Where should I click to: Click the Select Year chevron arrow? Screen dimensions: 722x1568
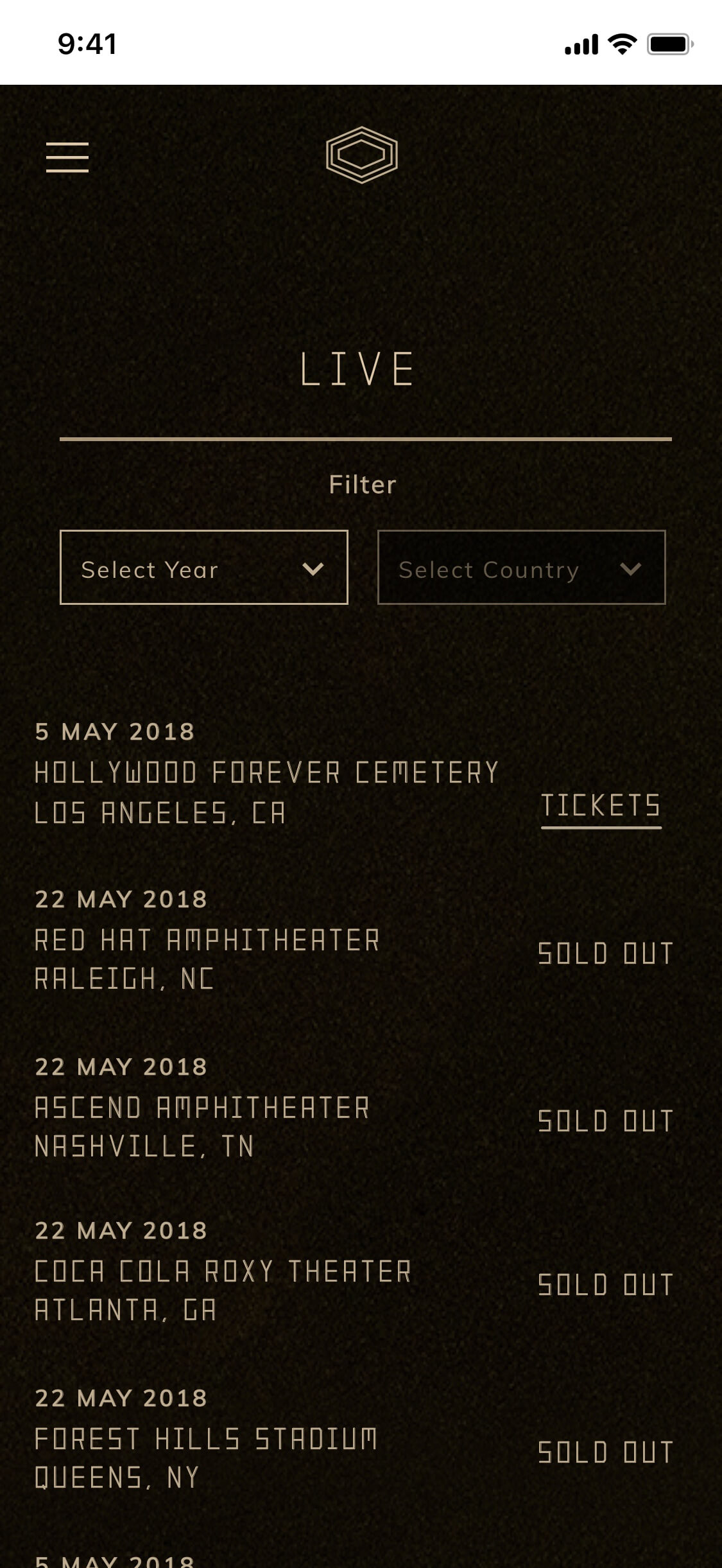[313, 569]
